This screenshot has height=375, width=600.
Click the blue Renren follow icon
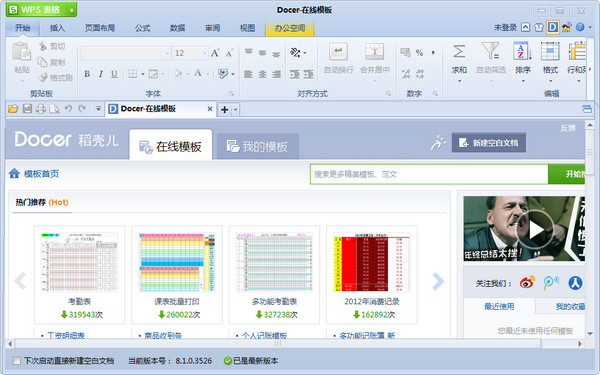575,283
